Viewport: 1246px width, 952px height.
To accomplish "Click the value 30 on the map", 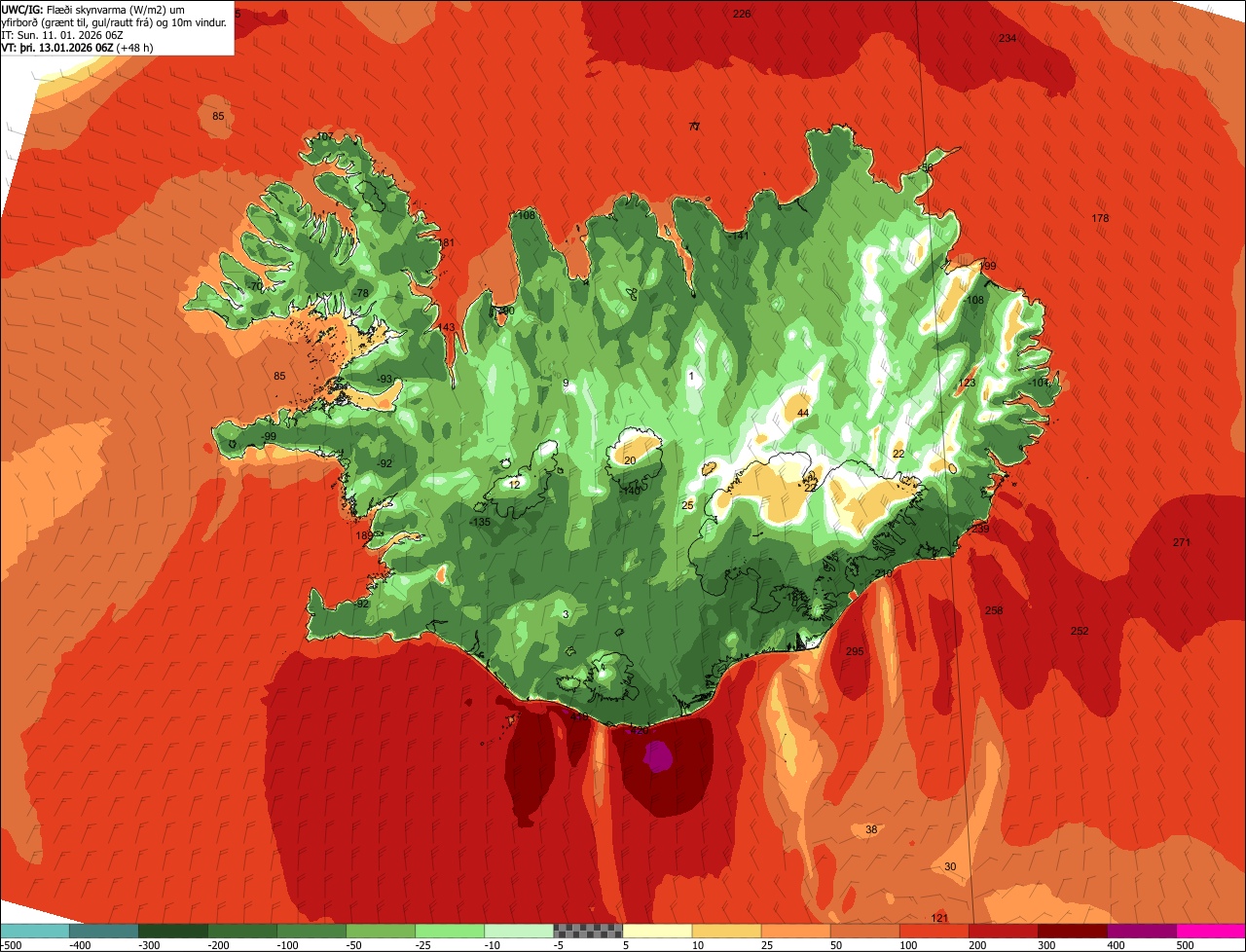I will [x=951, y=866].
